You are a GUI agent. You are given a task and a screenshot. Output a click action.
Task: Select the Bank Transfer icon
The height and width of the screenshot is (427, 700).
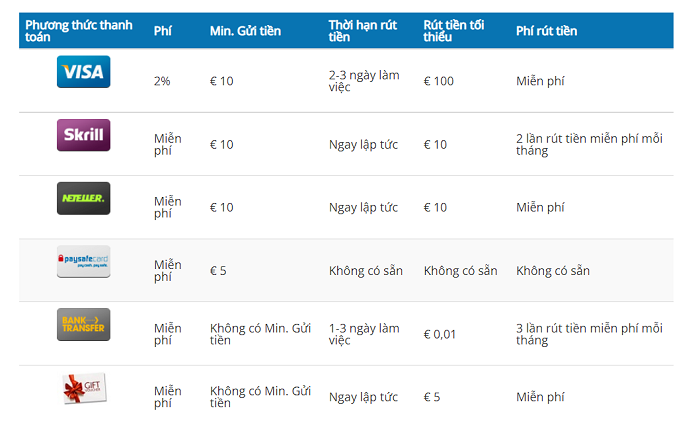coord(83,325)
